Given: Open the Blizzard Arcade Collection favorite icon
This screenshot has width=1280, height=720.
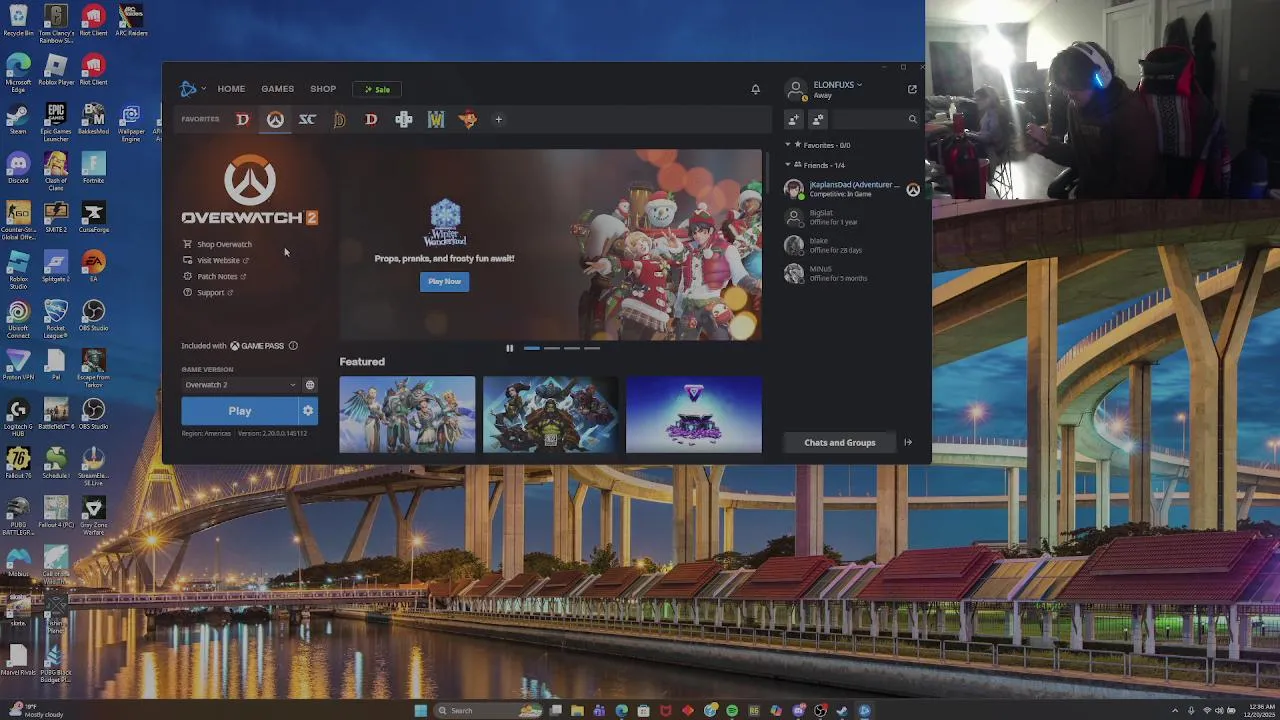Looking at the screenshot, I should coord(404,120).
